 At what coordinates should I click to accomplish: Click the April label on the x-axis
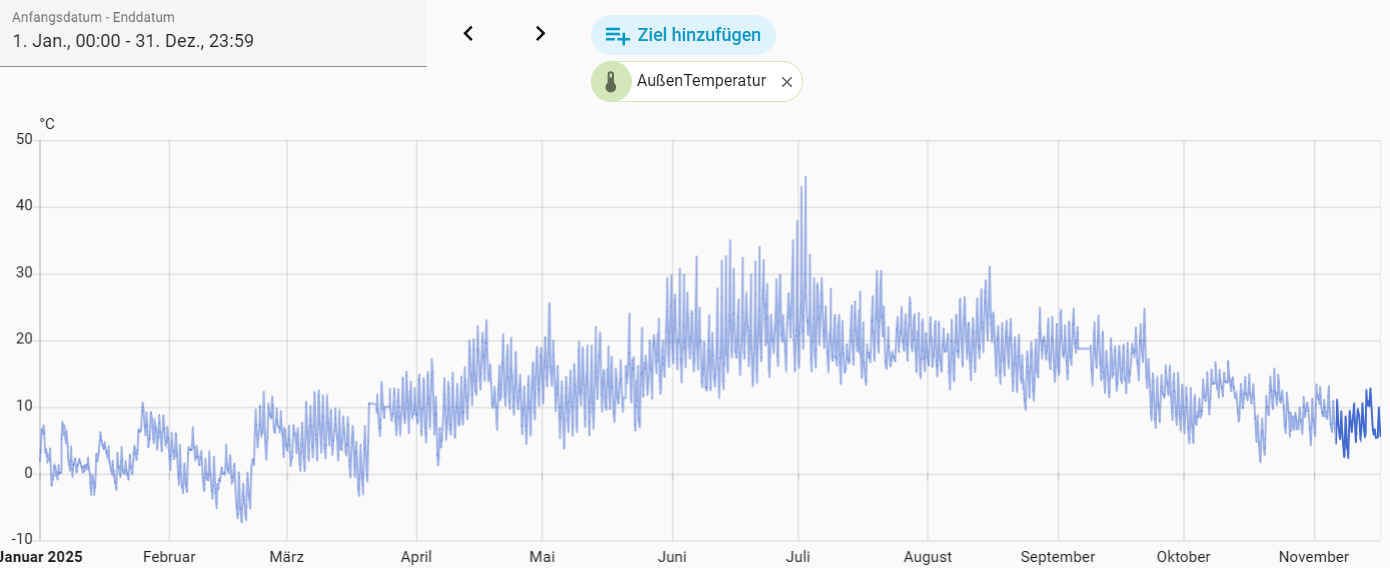[416, 557]
